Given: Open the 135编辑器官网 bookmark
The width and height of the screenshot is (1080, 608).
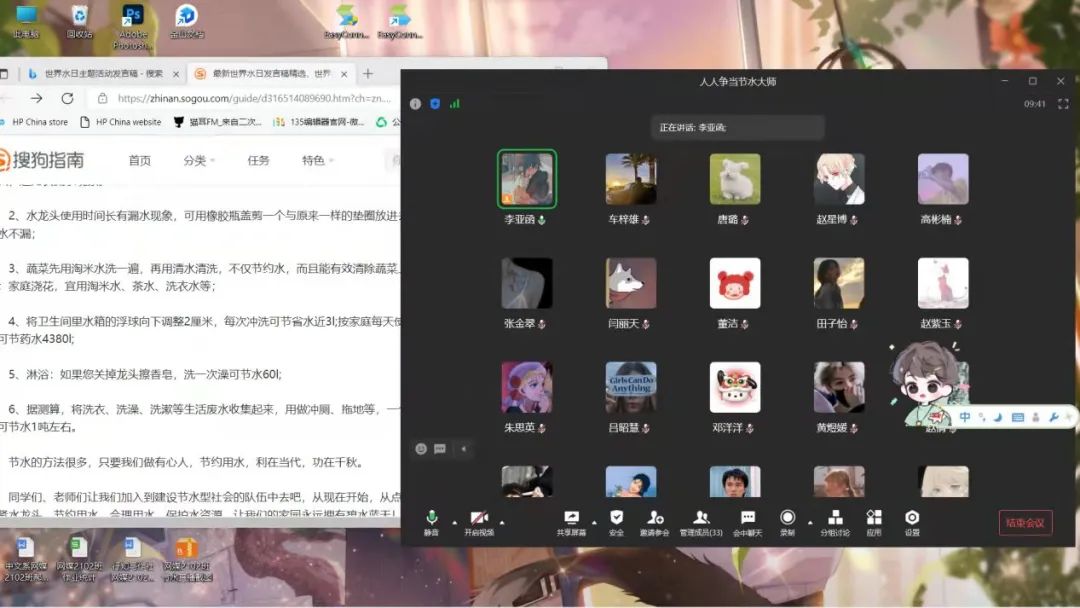Looking at the screenshot, I should (x=319, y=122).
